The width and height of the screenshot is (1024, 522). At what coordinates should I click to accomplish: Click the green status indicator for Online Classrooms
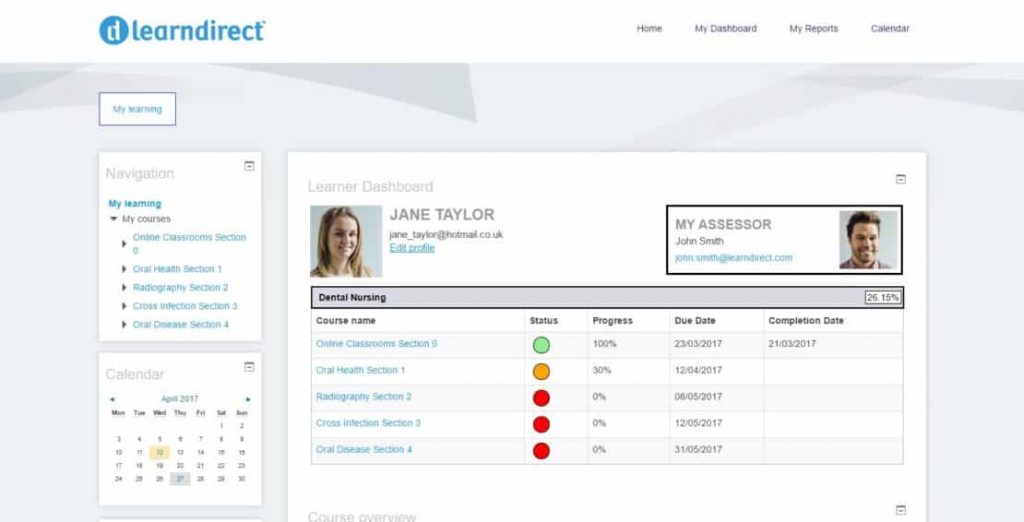(x=541, y=345)
